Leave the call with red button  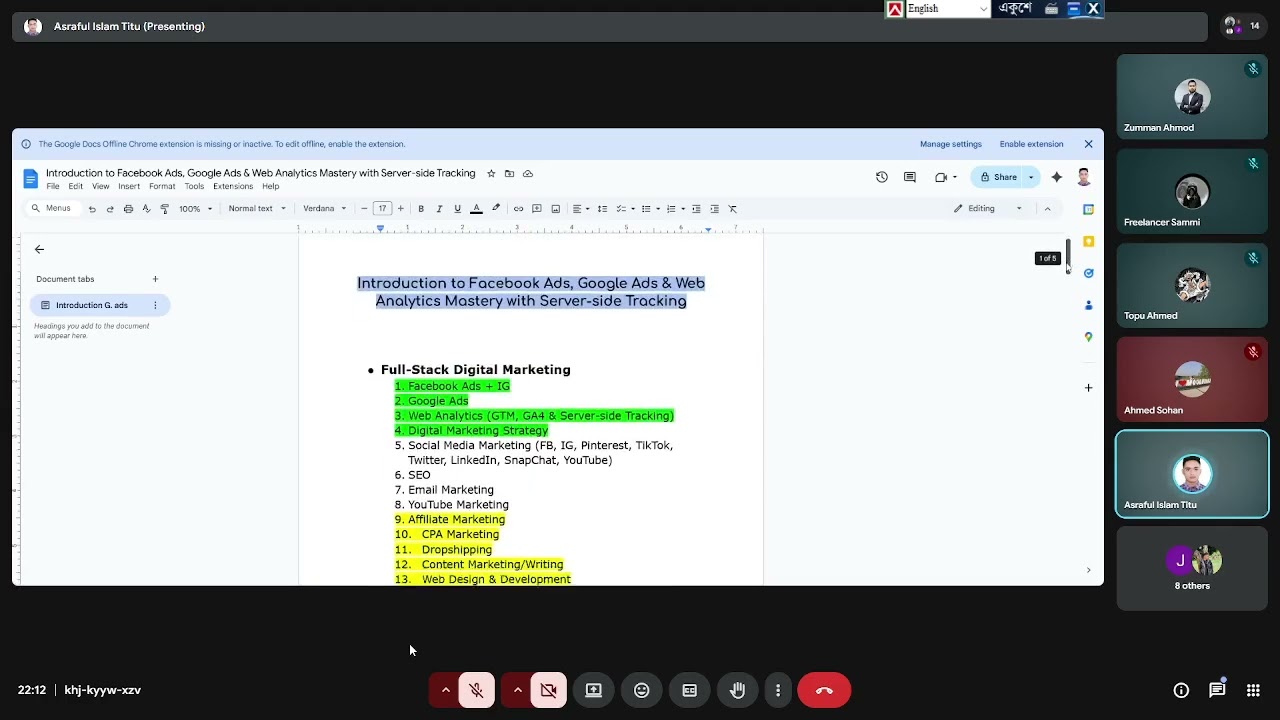[824, 690]
